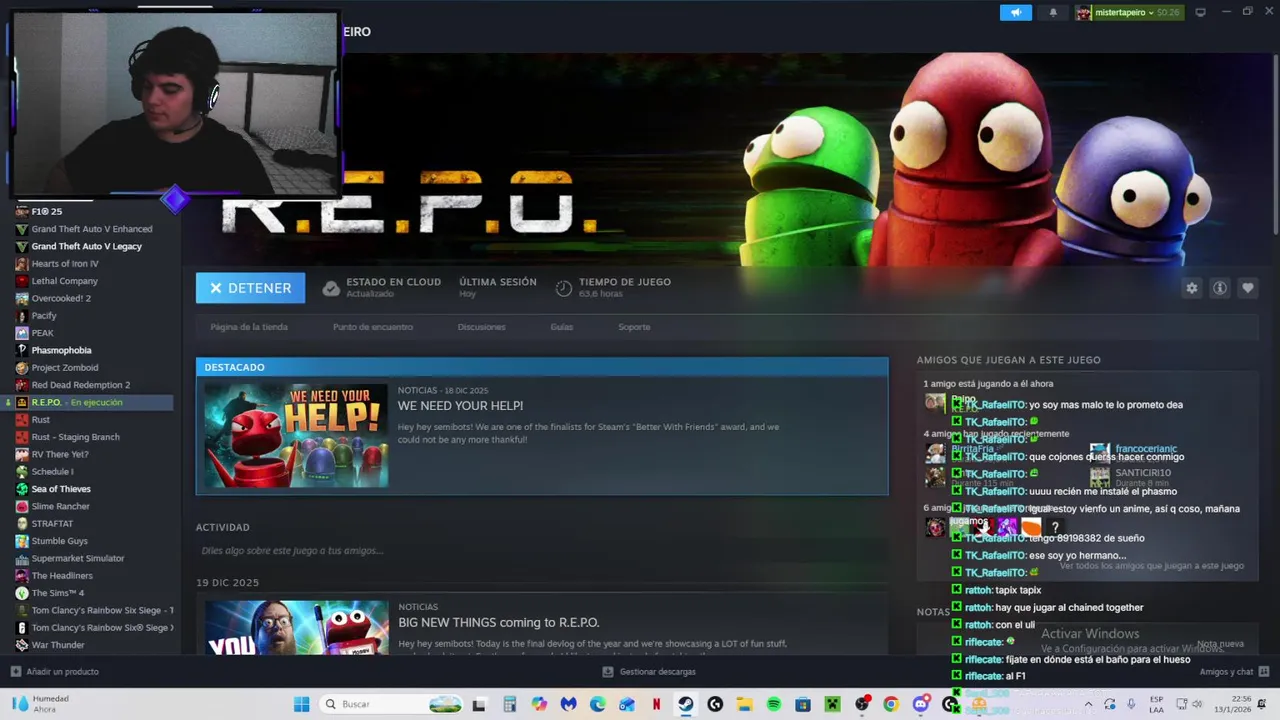Open the Windows Start menu
The width and height of the screenshot is (1280, 720).
click(x=301, y=704)
